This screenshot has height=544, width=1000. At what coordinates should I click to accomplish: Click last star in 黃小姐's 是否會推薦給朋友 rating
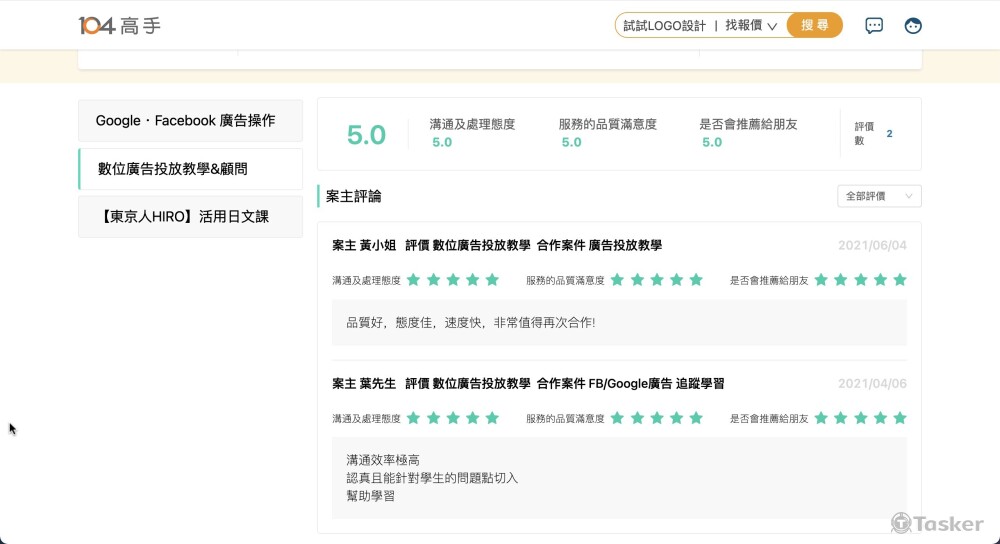coord(899,280)
